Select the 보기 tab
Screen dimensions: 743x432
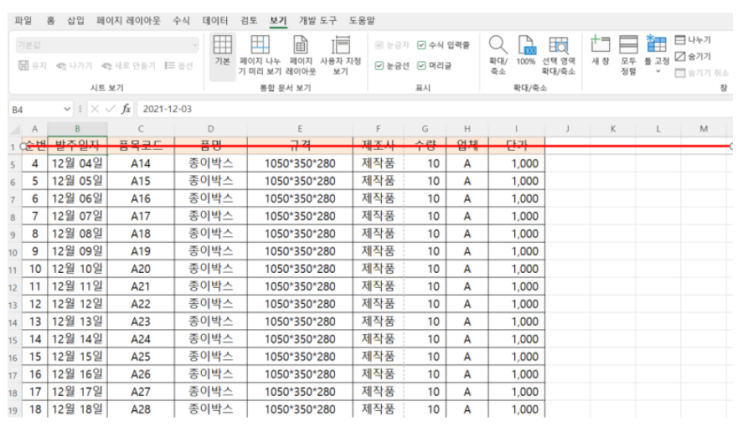(x=278, y=20)
